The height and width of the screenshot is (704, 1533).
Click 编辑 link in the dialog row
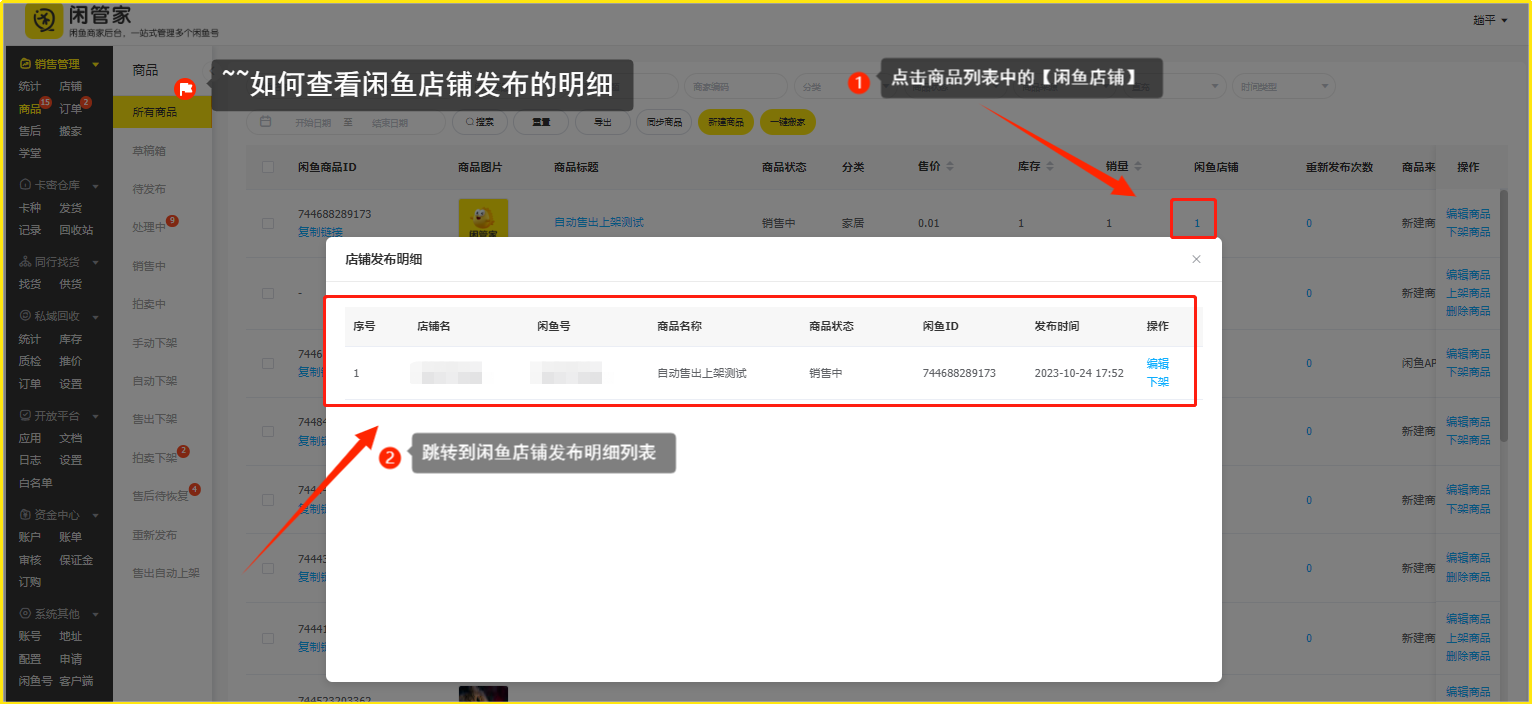point(1157,364)
